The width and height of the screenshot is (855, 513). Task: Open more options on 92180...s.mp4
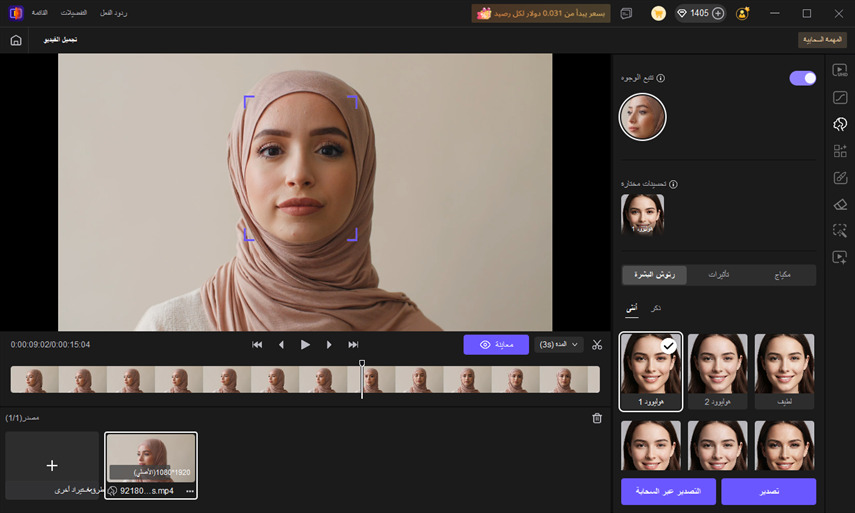click(x=190, y=491)
